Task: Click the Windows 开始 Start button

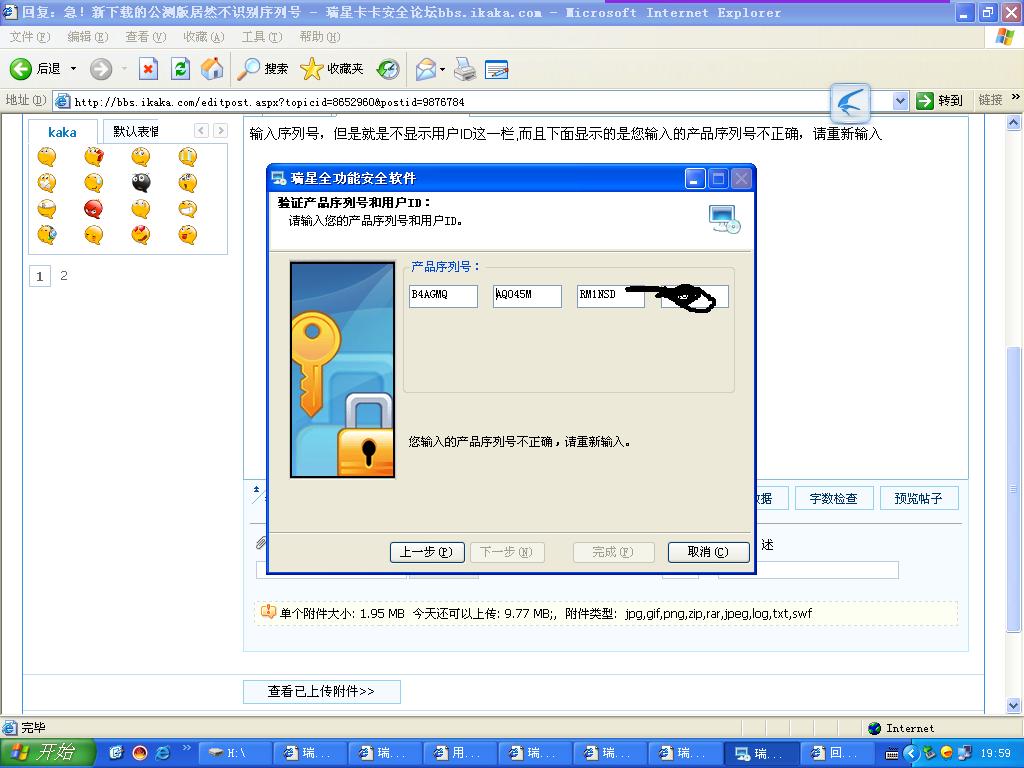Action: click(48, 753)
